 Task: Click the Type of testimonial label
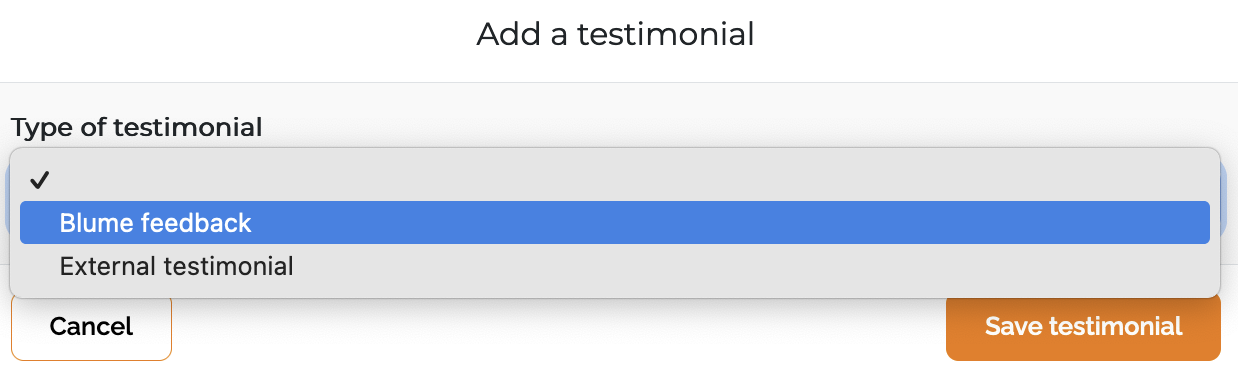[137, 128]
